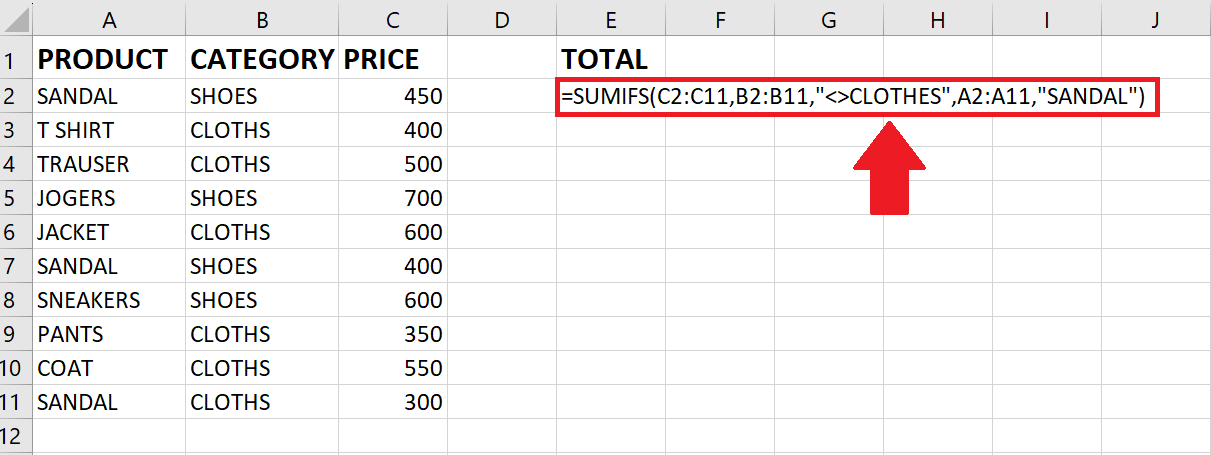Select price cell 550
The height and width of the screenshot is (455, 1211).
click(x=393, y=368)
